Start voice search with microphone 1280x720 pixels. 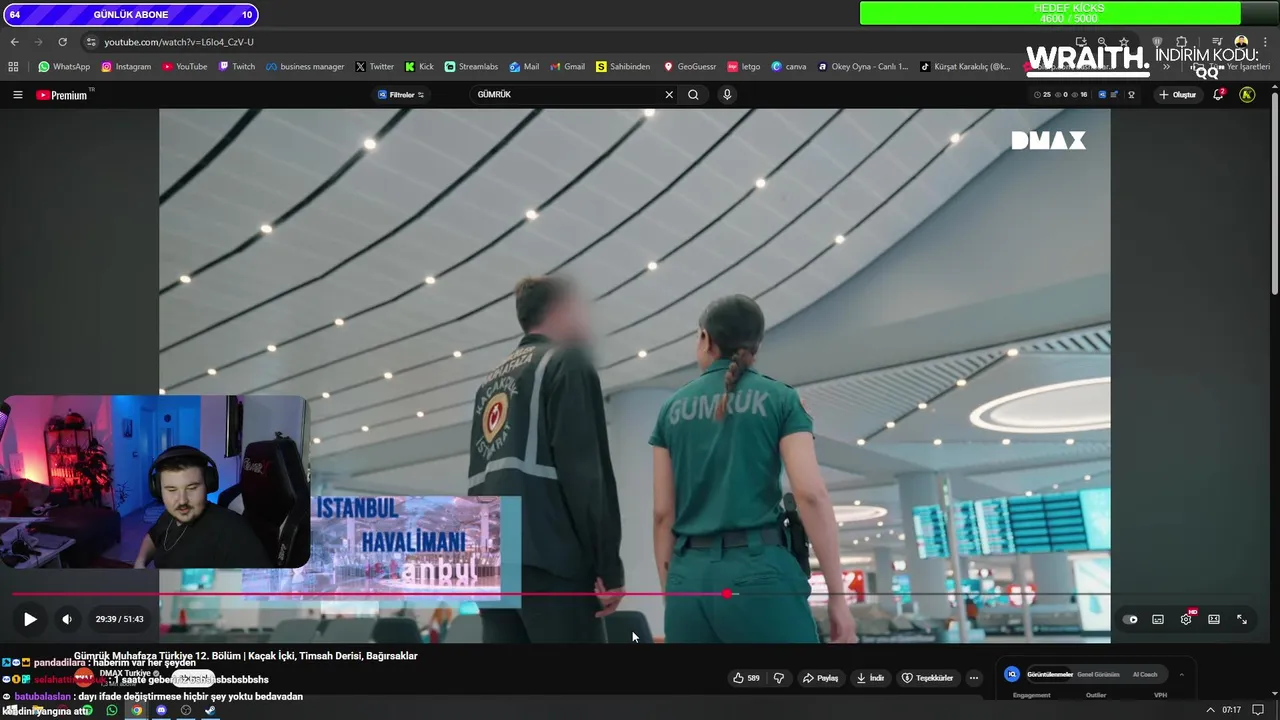tap(727, 95)
